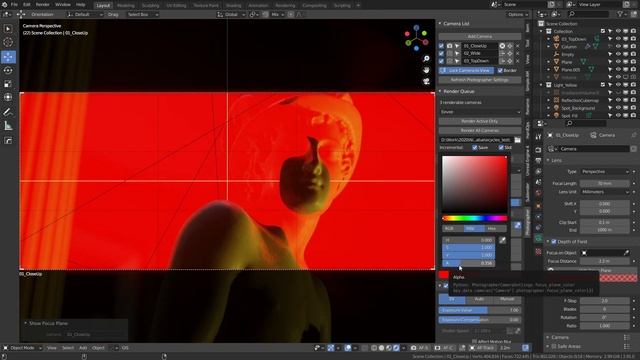Open Tool properties tab icon
Image resolution: width=640 pixels, height=360 pixels.
coord(538,138)
